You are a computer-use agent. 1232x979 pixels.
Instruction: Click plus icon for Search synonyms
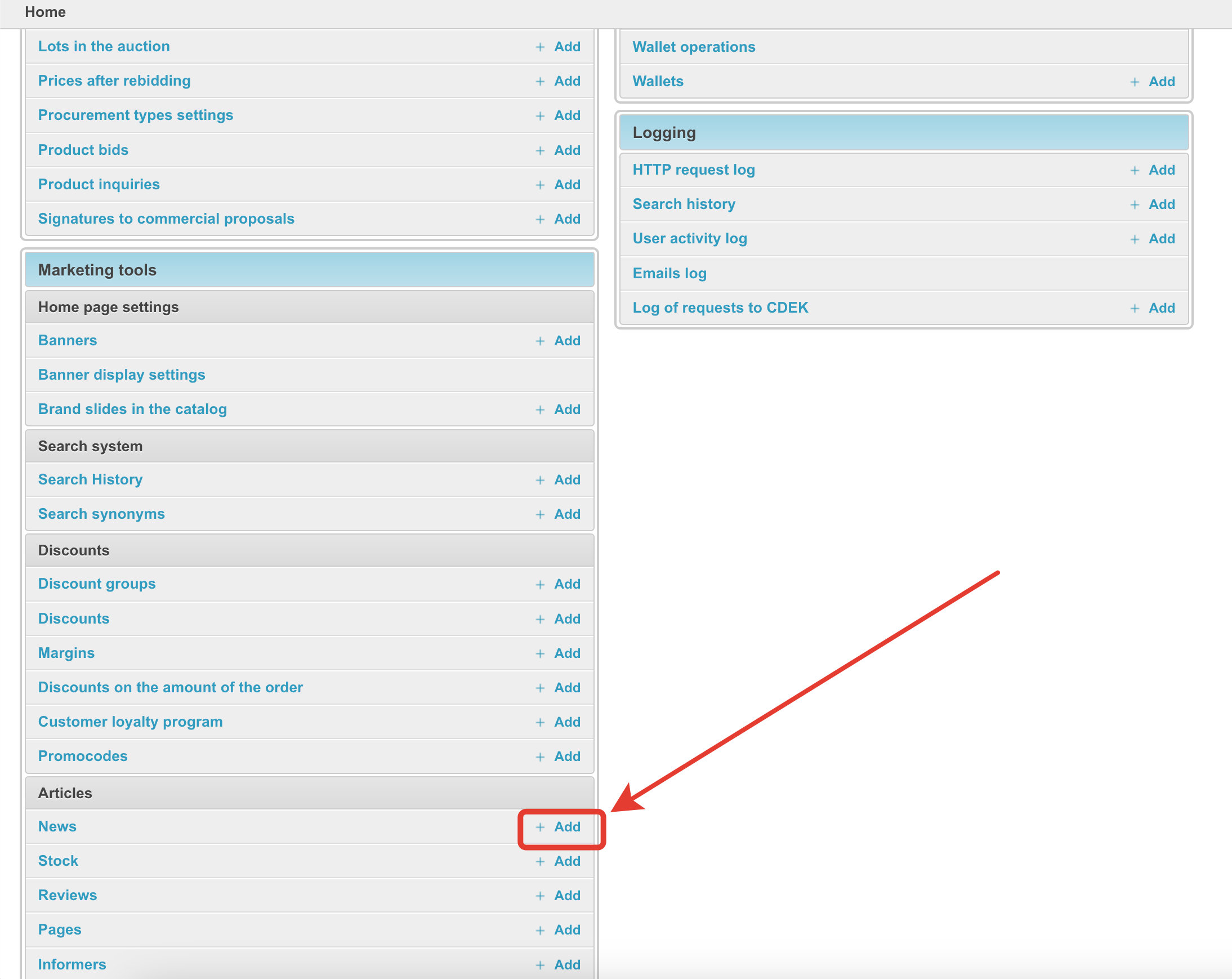click(x=540, y=514)
